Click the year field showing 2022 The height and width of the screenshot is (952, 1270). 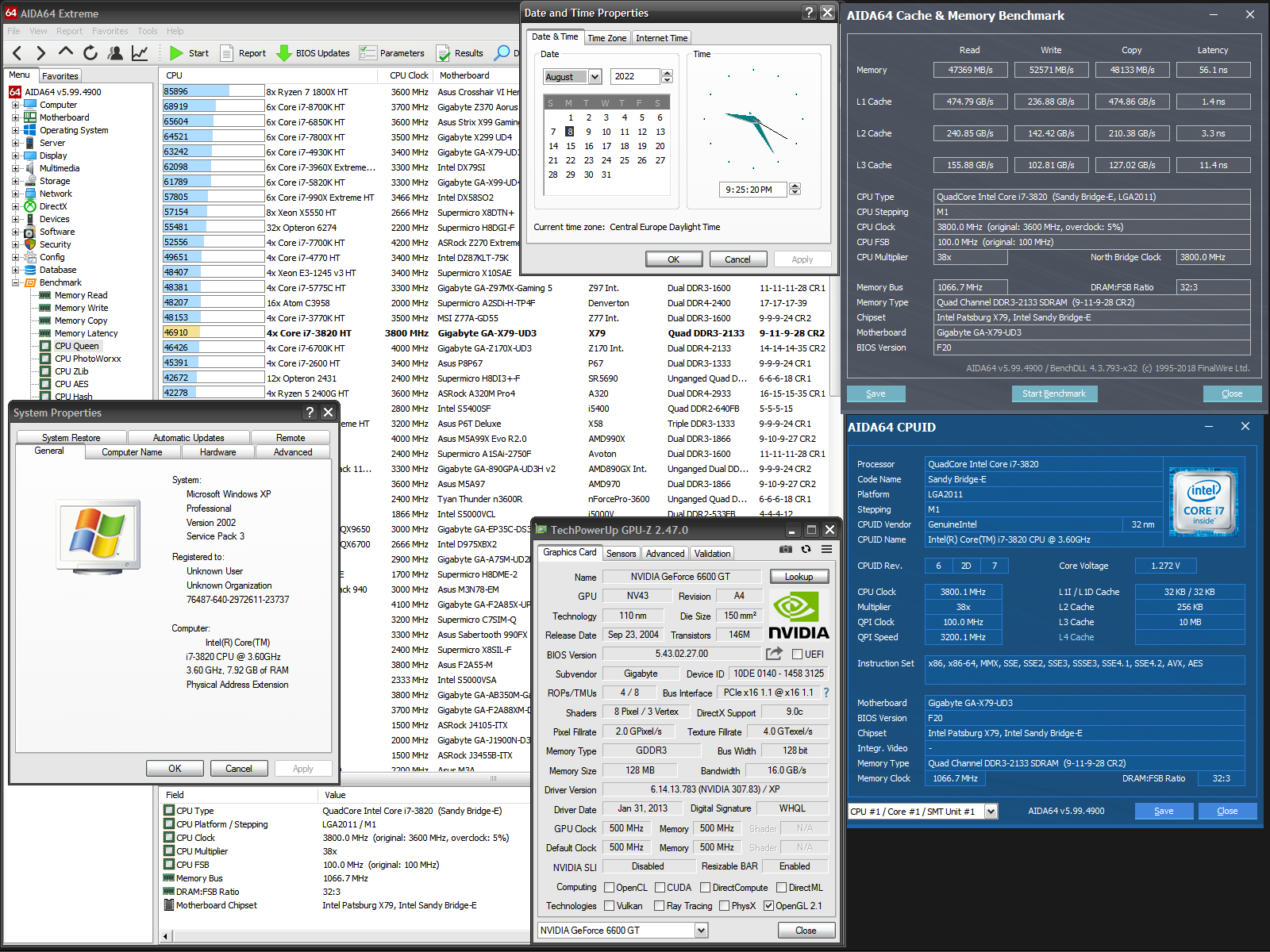click(635, 77)
